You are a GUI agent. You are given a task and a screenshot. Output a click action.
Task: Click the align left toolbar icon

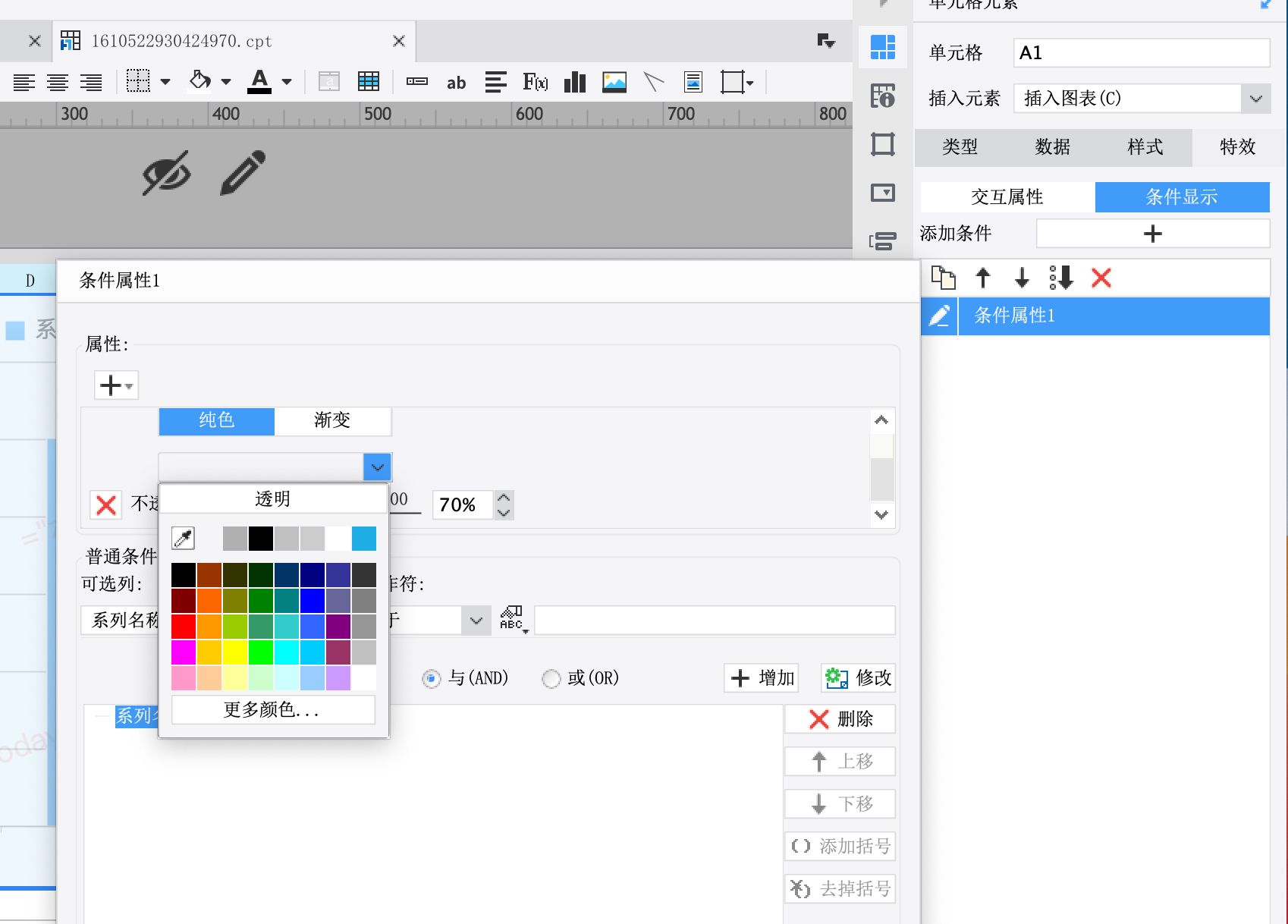pyautogui.click(x=24, y=82)
